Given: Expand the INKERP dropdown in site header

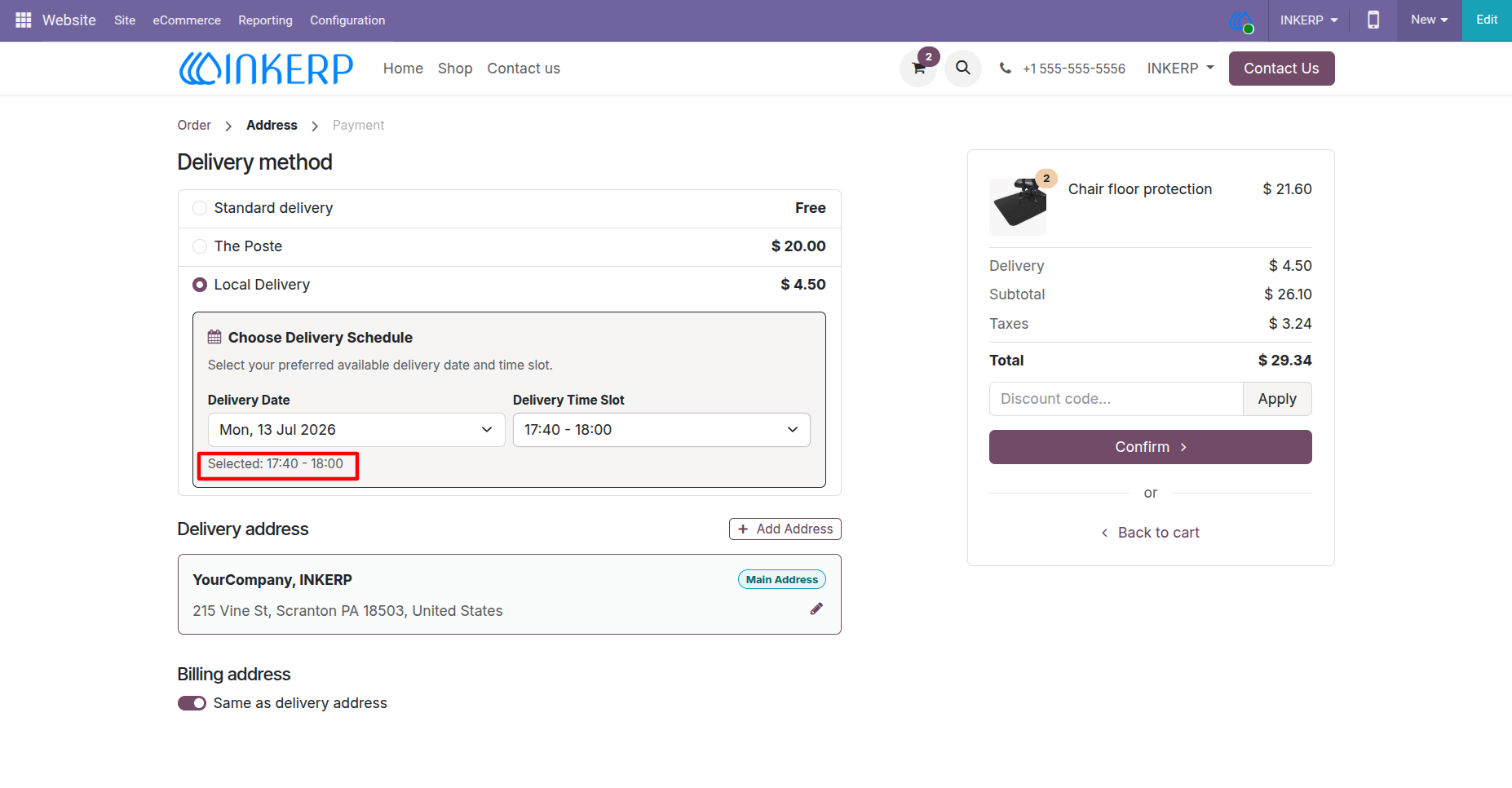Looking at the screenshot, I should coord(1180,69).
